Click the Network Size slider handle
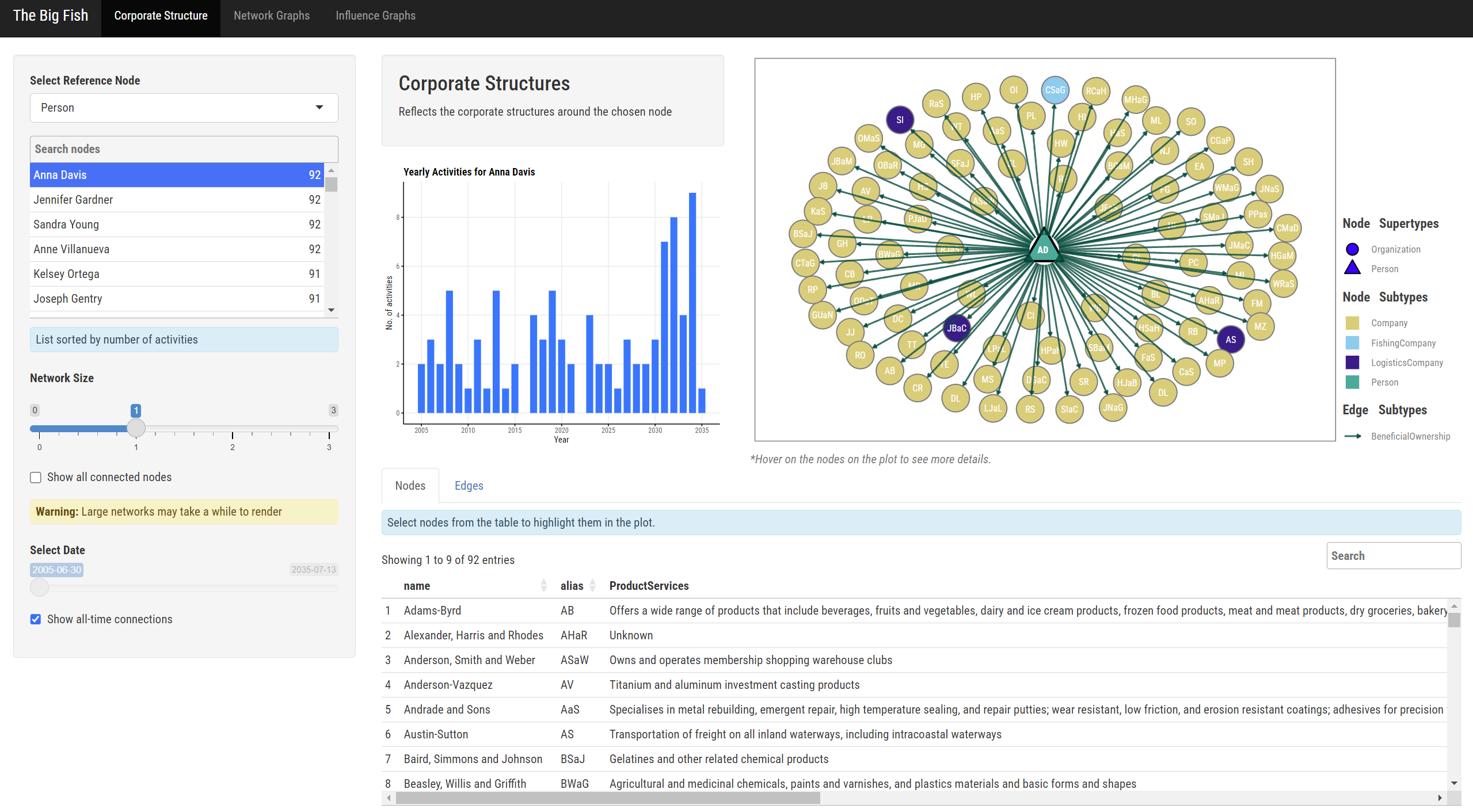The width and height of the screenshot is (1473, 812). pos(136,428)
